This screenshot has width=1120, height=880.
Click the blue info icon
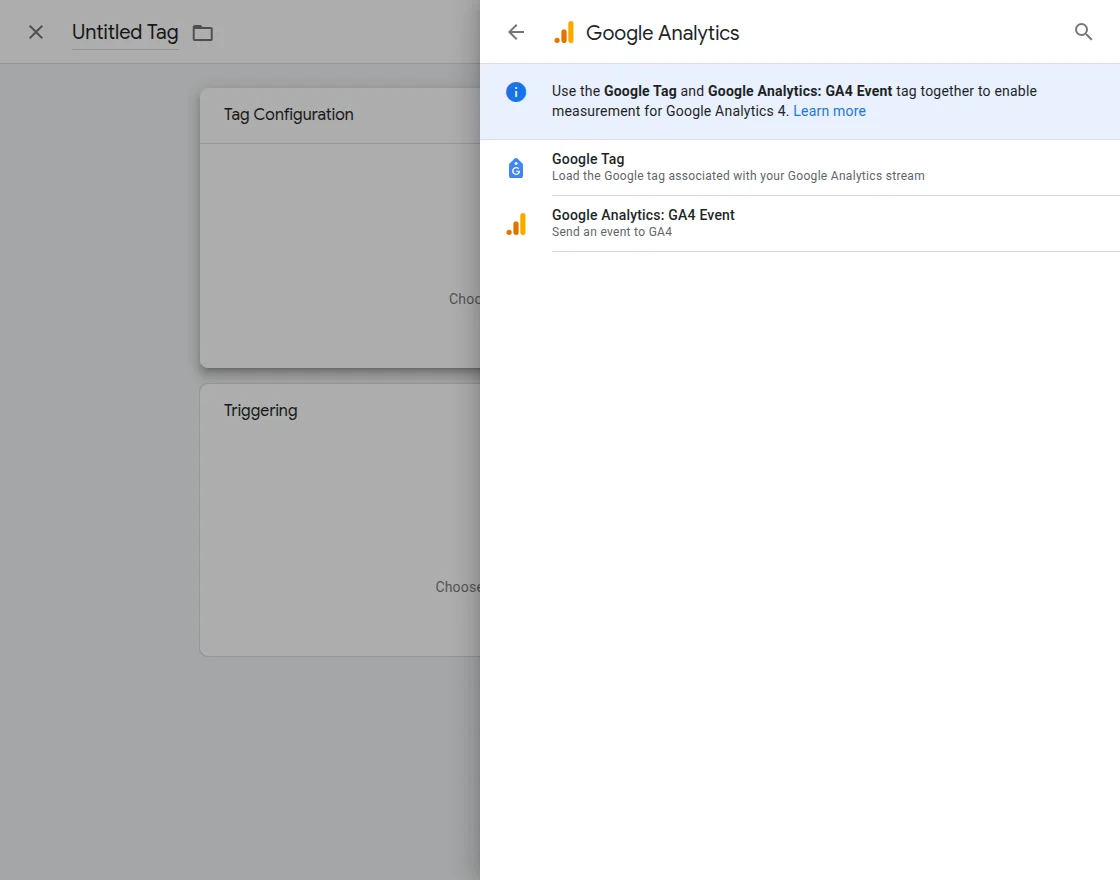(x=516, y=91)
